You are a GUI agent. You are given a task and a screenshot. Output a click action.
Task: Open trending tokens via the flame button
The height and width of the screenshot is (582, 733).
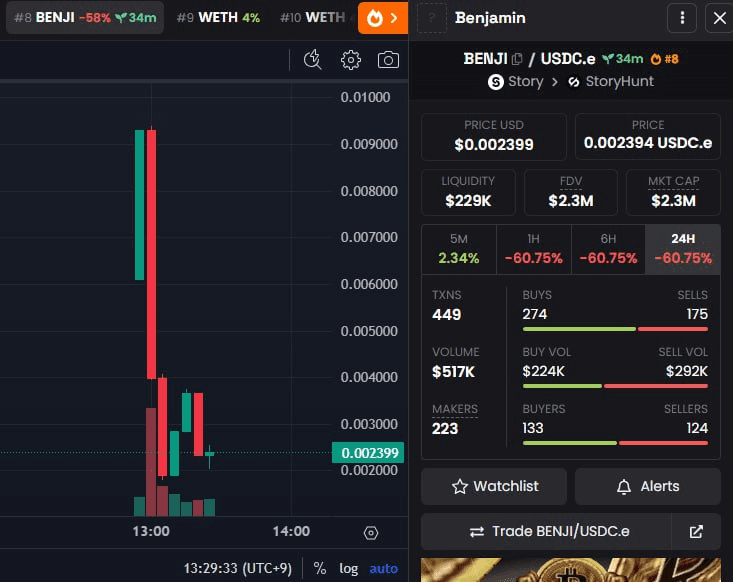coord(382,18)
